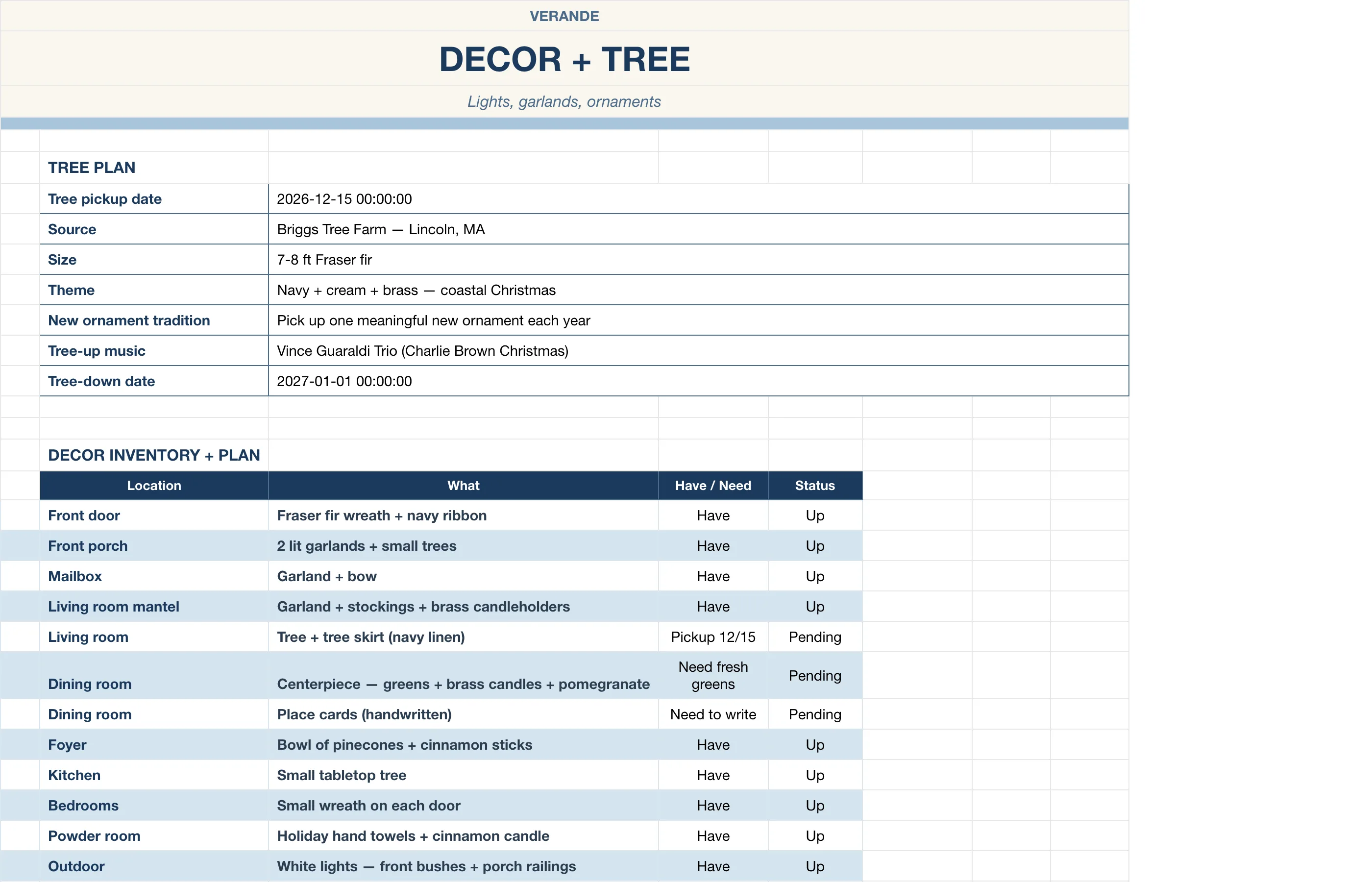The width and height of the screenshot is (1372, 882).
Task: Click the 'What' column header
Action: [x=463, y=485]
